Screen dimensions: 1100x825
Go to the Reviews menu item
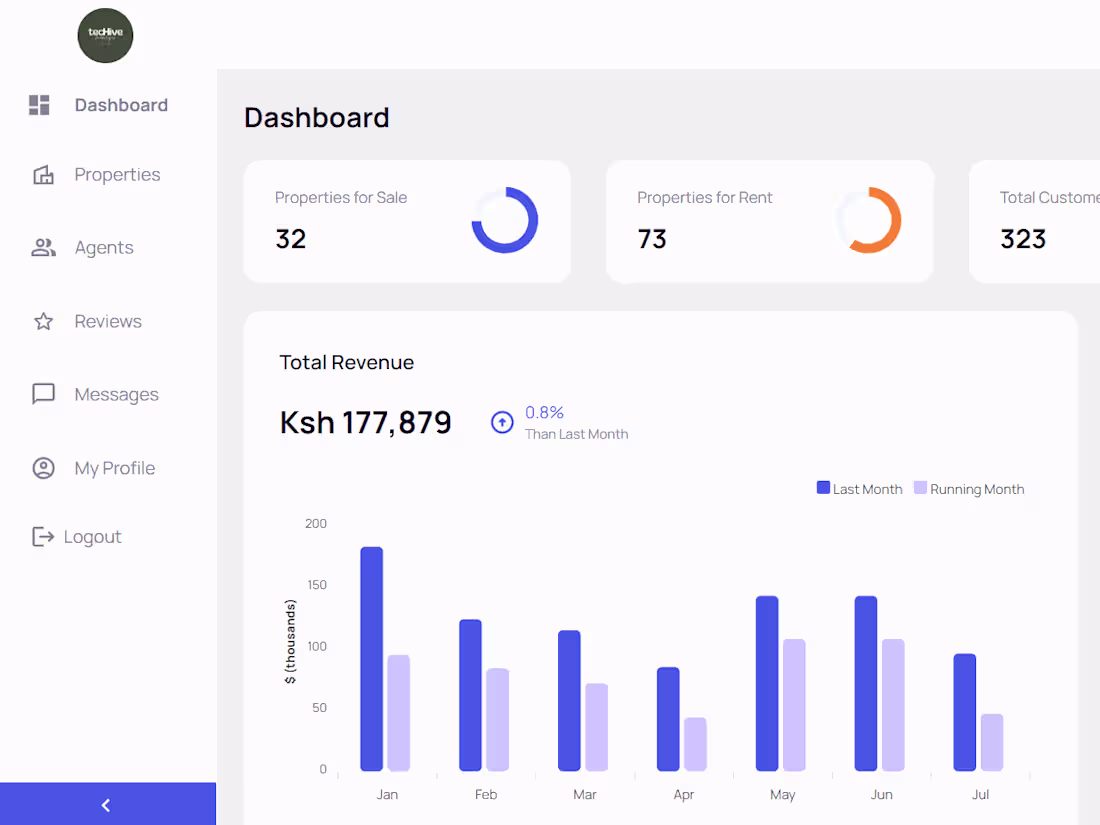click(108, 321)
